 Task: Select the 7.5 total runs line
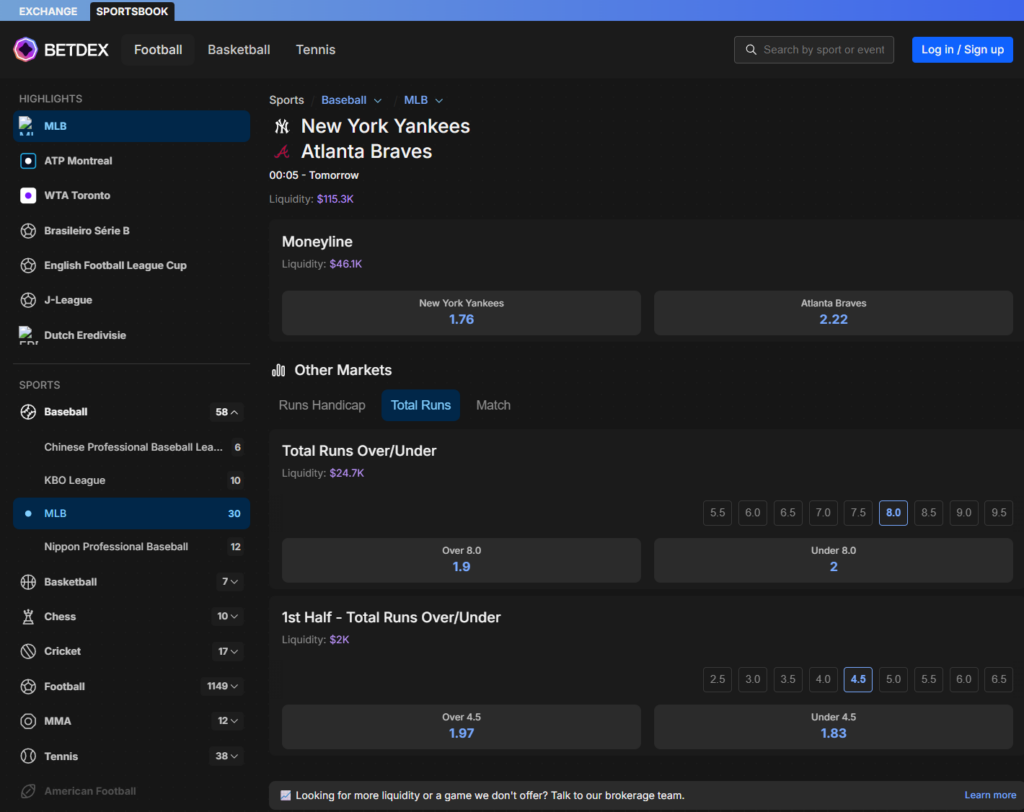[x=858, y=513]
